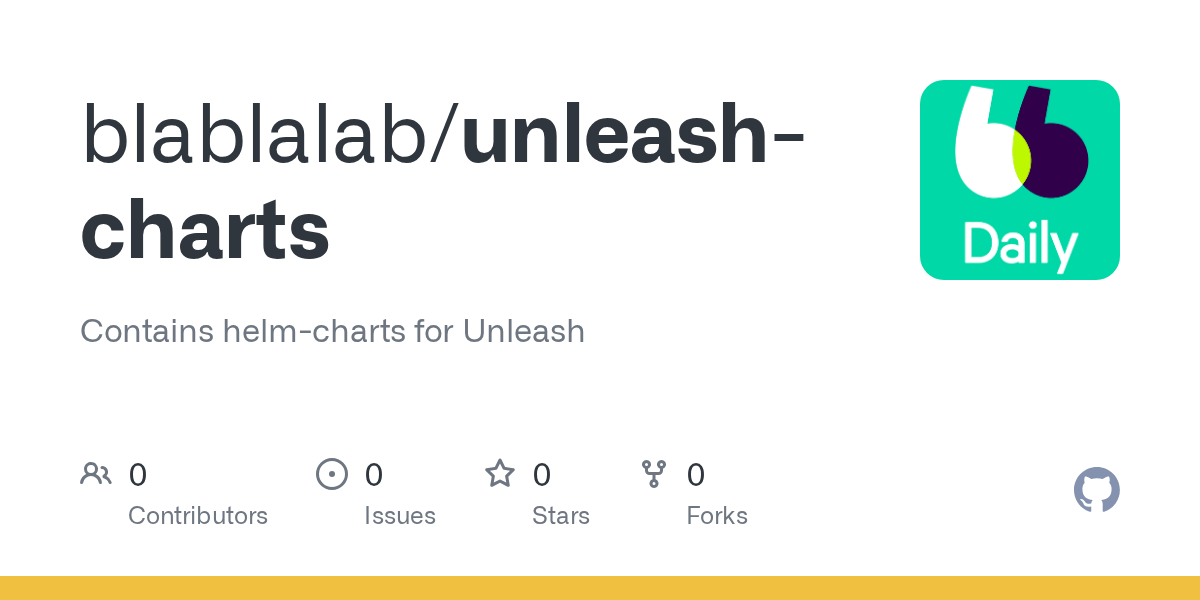
Task: Click the Contributors people icon
Action: coord(96,474)
